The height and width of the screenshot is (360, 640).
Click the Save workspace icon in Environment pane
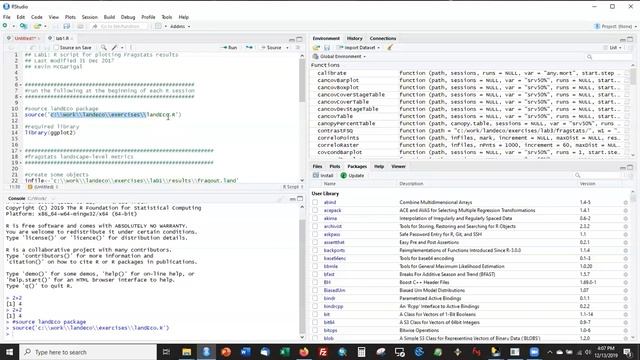click(327, 47)
